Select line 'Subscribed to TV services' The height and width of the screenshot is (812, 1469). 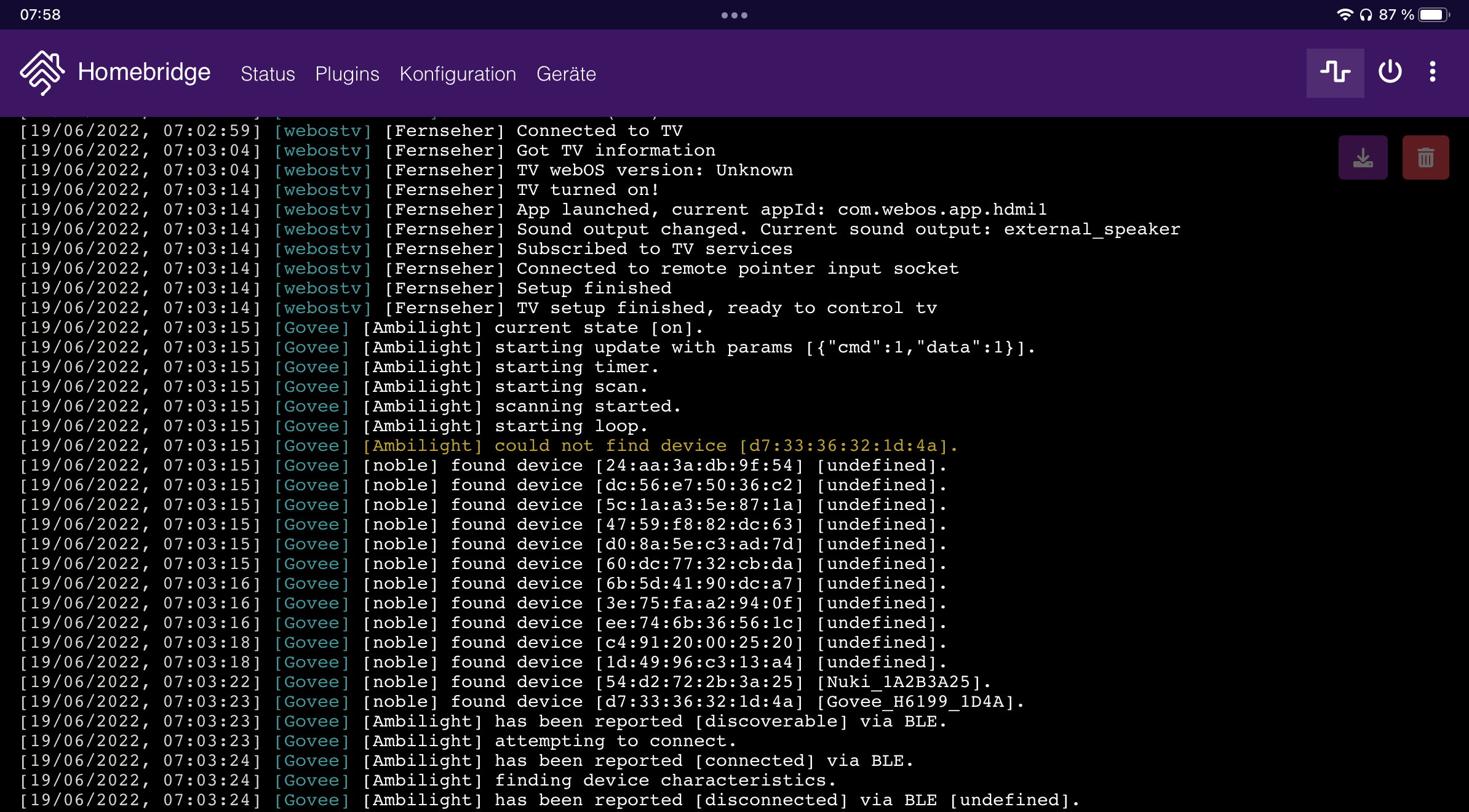point(406,249)
